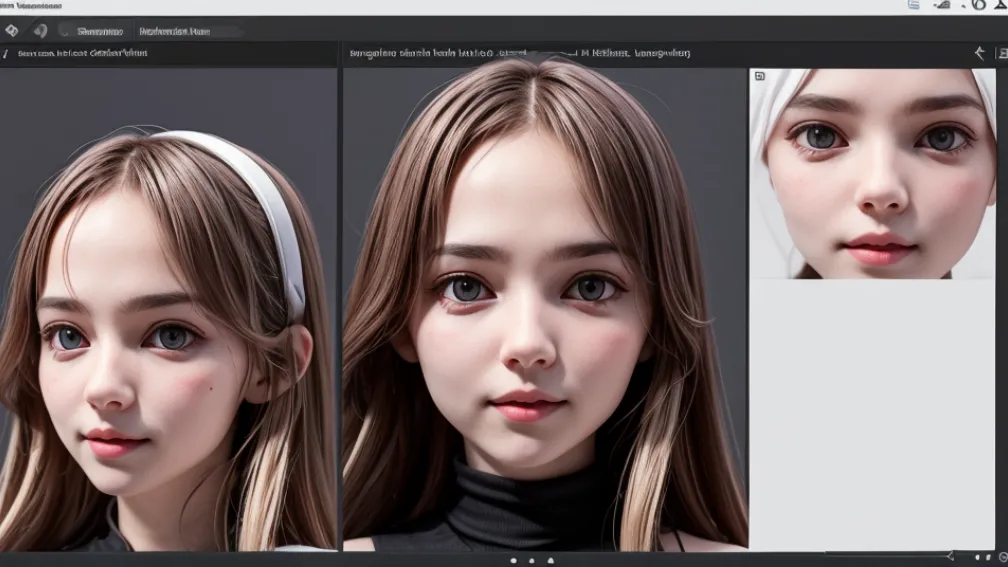Select the middle page dot in the bottom bar
Screen dimensions: 1008x567
[531, 560]
